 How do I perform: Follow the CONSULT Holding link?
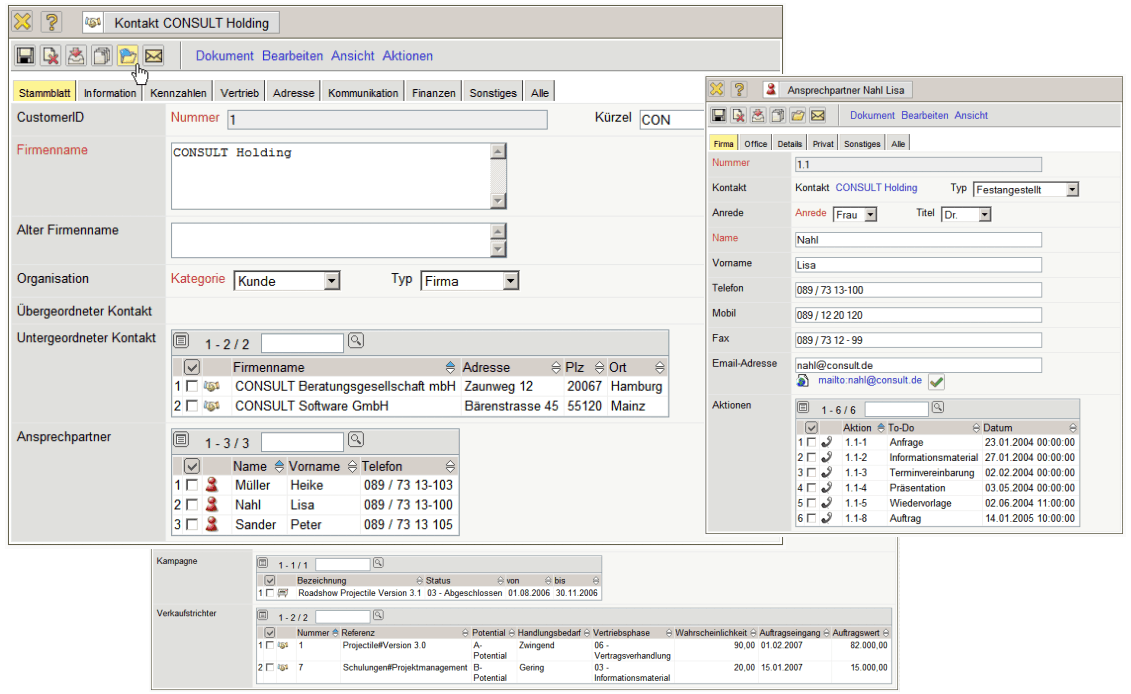click(x=876, y=188)
